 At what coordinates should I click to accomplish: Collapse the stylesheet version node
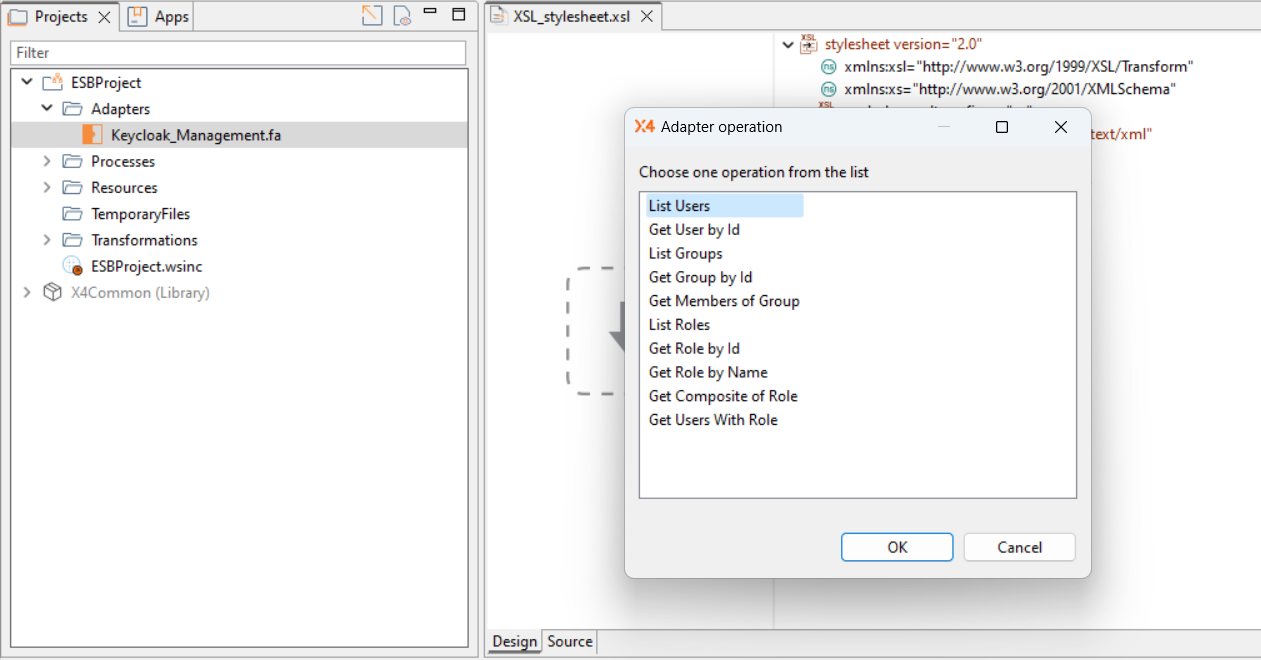(789, 44)
